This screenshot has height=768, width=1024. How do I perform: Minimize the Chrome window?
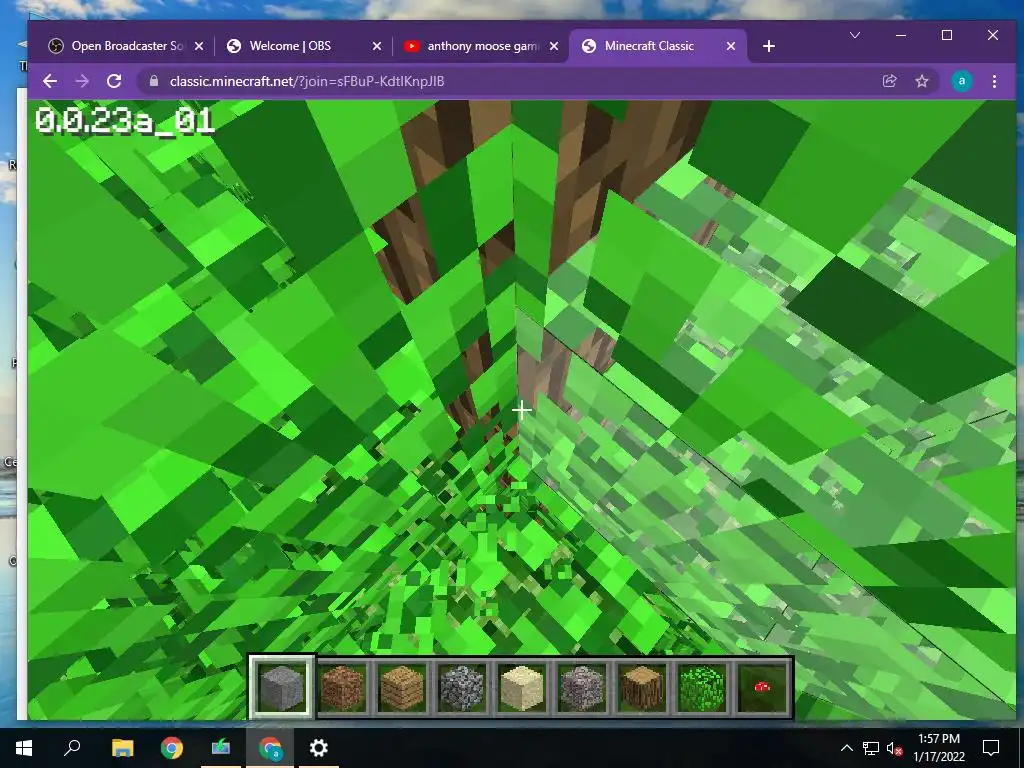point(901,35)
